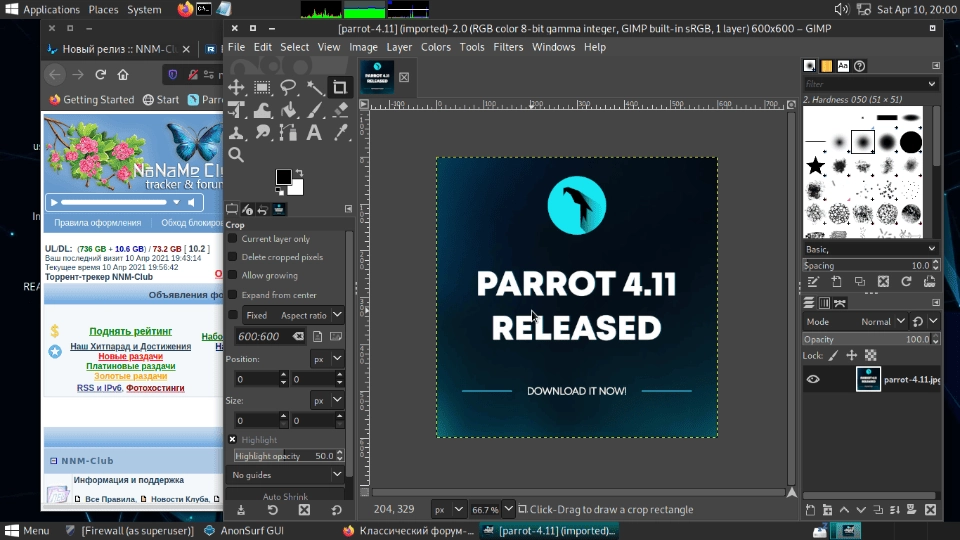The height and width of the screenshot is (540, 960).
Task: Open the Windows menu
Action: [x=553, y=47]
